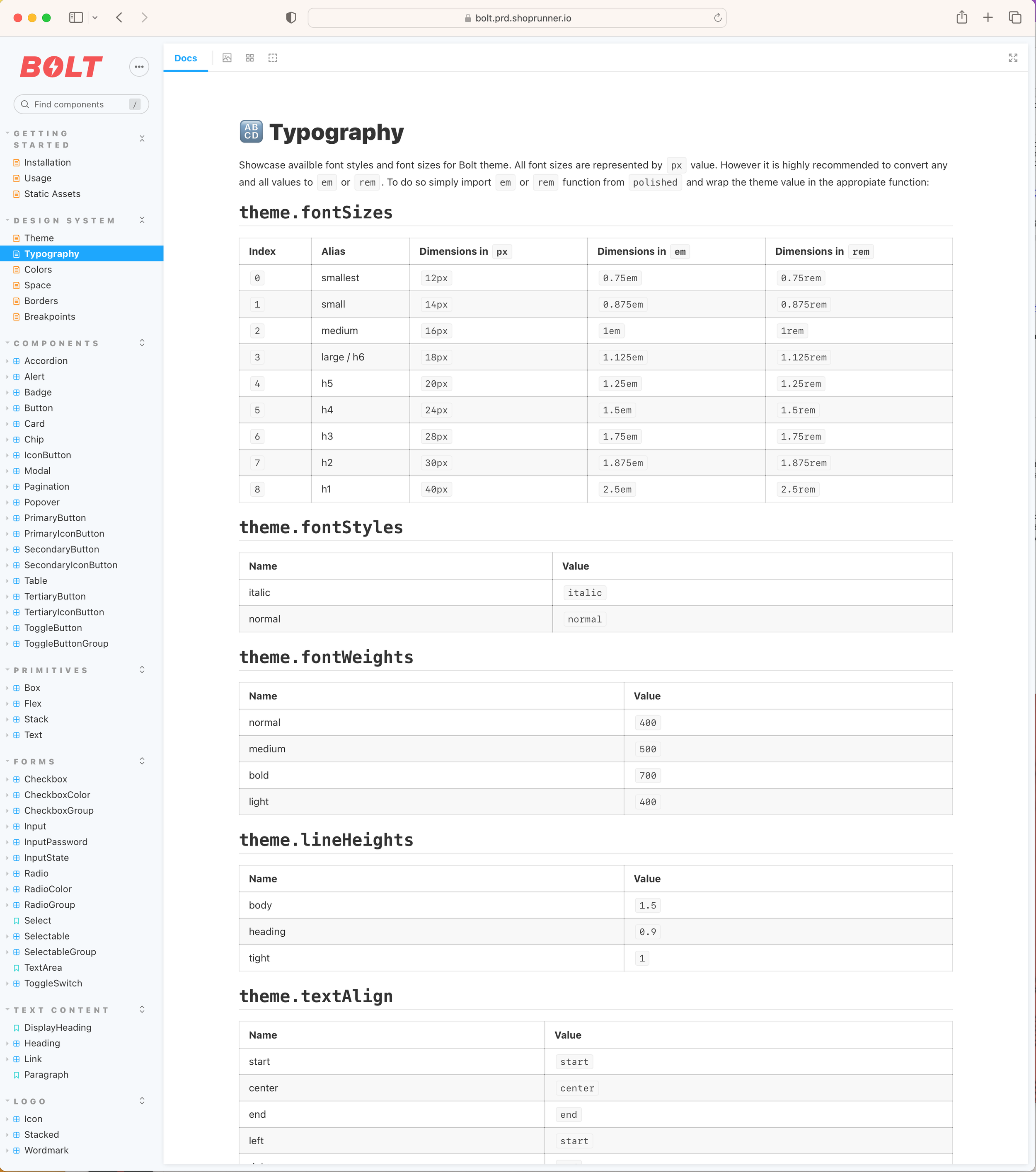This screenshot has width=1036, height=1172.
Task: Expand the Button component tree arrow
Action: tap(7, 408)
